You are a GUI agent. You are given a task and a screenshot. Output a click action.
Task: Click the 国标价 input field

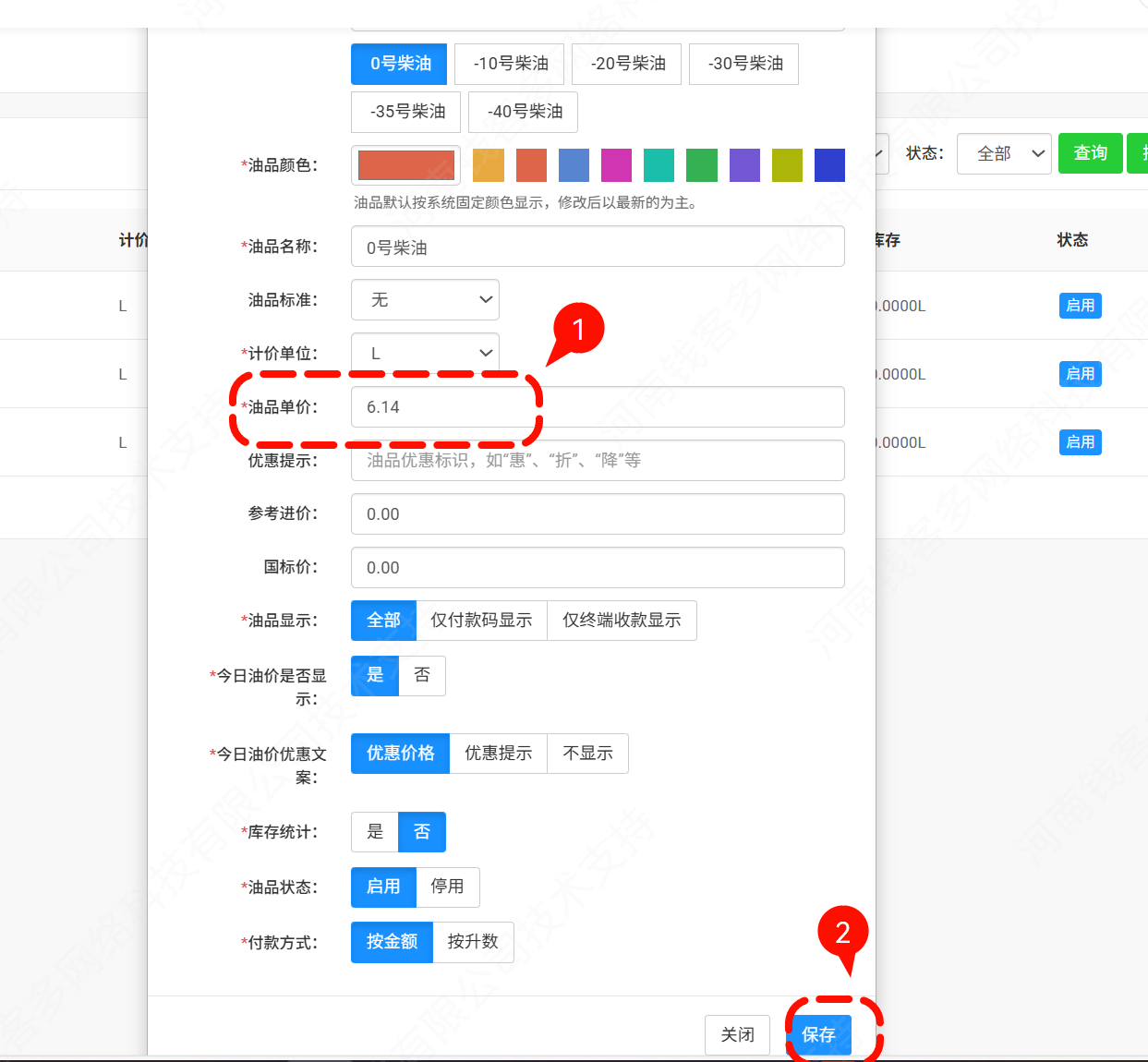598,568
